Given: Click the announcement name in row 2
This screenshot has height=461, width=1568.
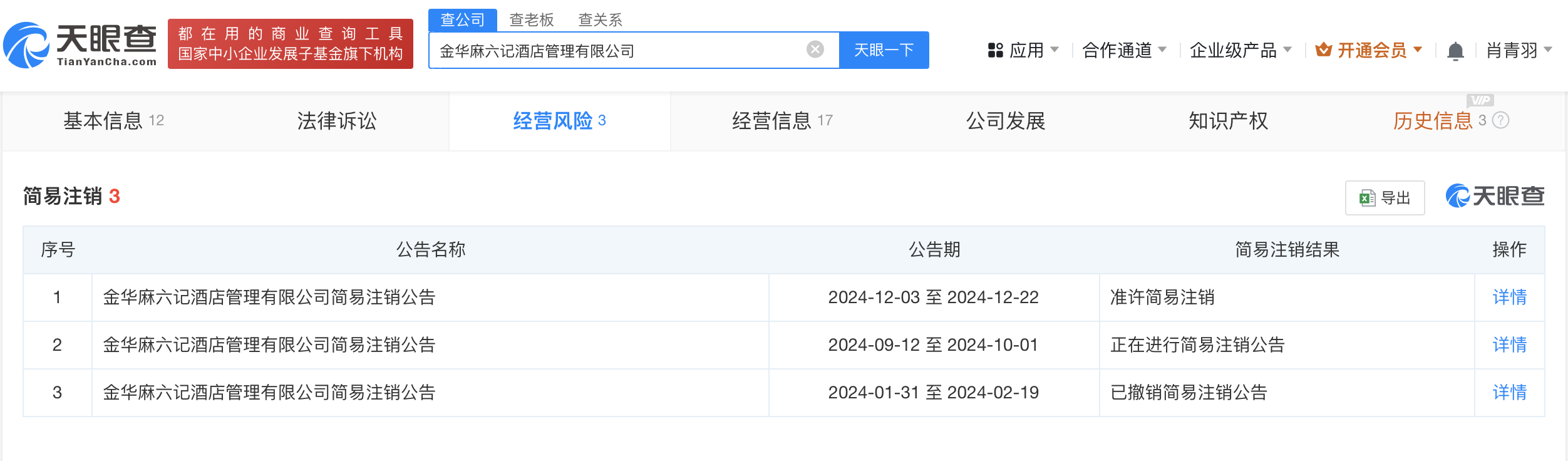Looking at the screenshot, I should (269, 344).
